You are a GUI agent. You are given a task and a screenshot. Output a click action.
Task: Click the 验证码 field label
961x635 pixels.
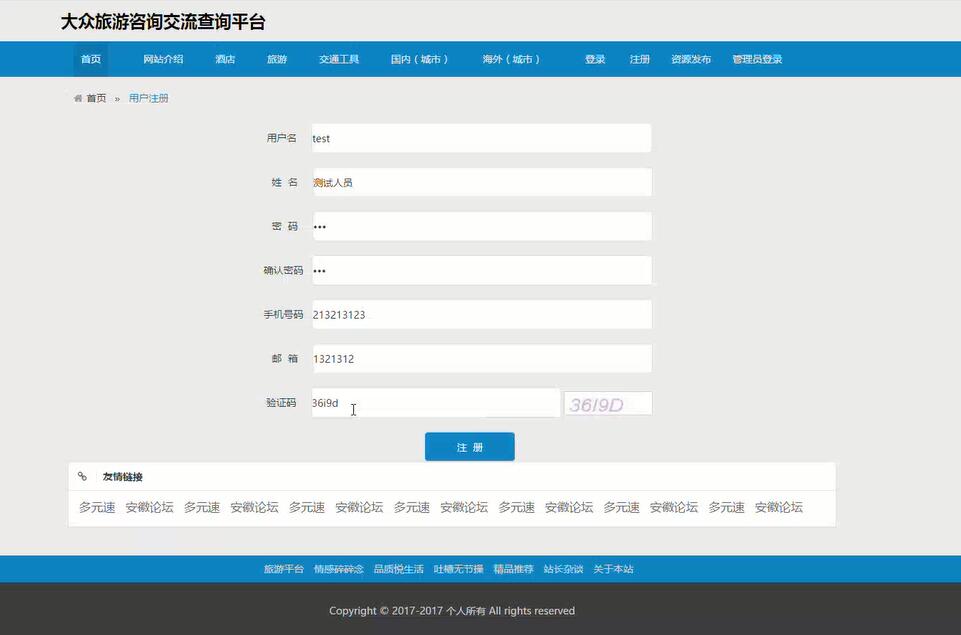point(281,403)
